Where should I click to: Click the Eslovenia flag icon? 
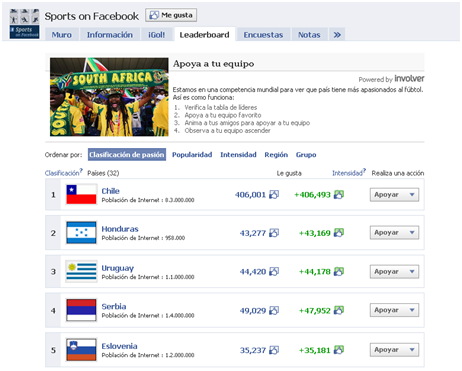(x=81, y=350)
